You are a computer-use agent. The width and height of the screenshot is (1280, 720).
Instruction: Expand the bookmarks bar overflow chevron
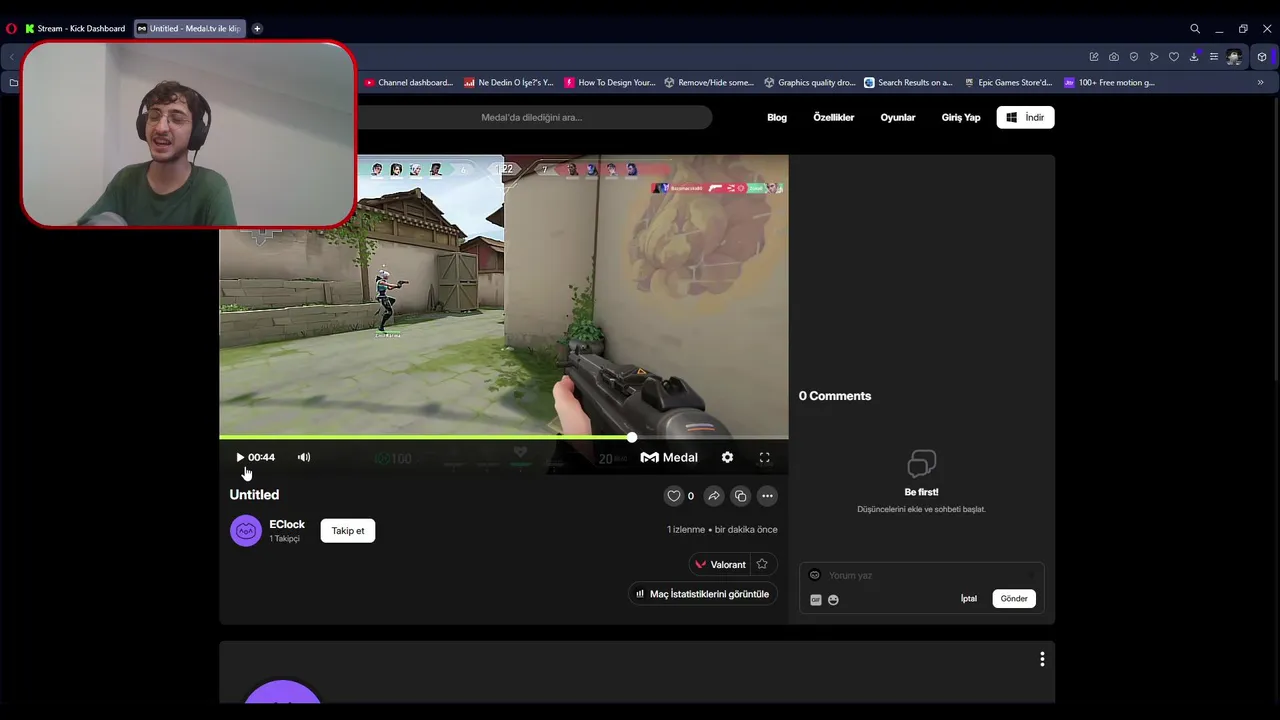click(1260, 83)
